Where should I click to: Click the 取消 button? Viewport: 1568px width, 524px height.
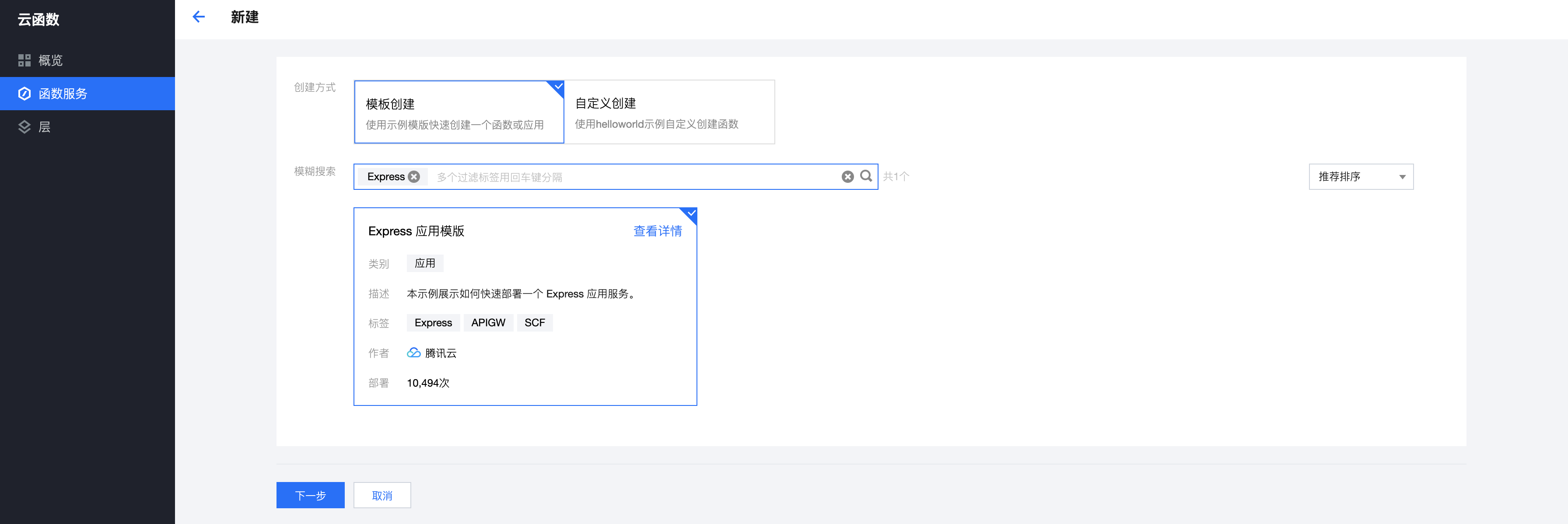[381, 496]
